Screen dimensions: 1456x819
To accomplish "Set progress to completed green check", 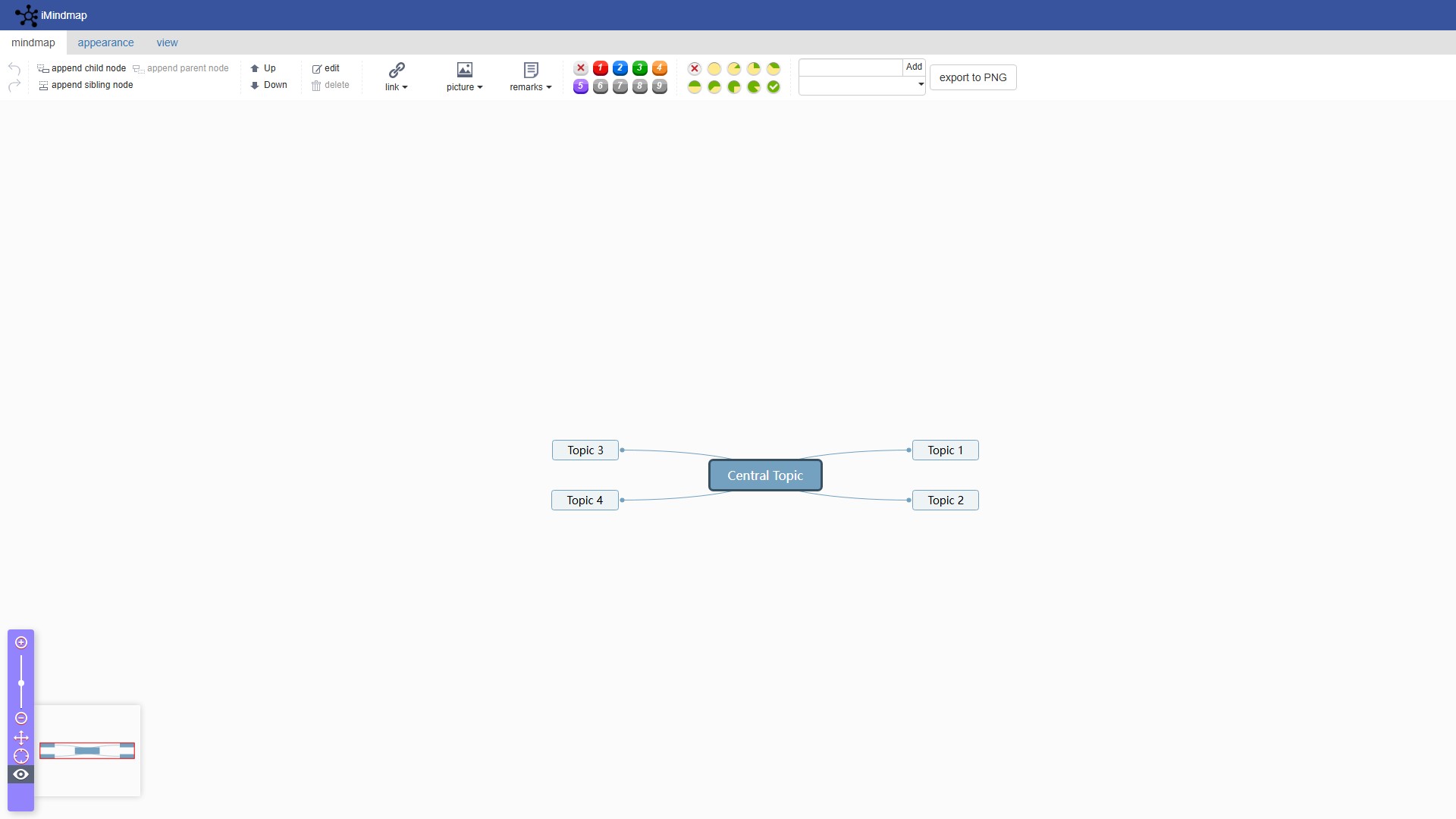I will (773, 86).
